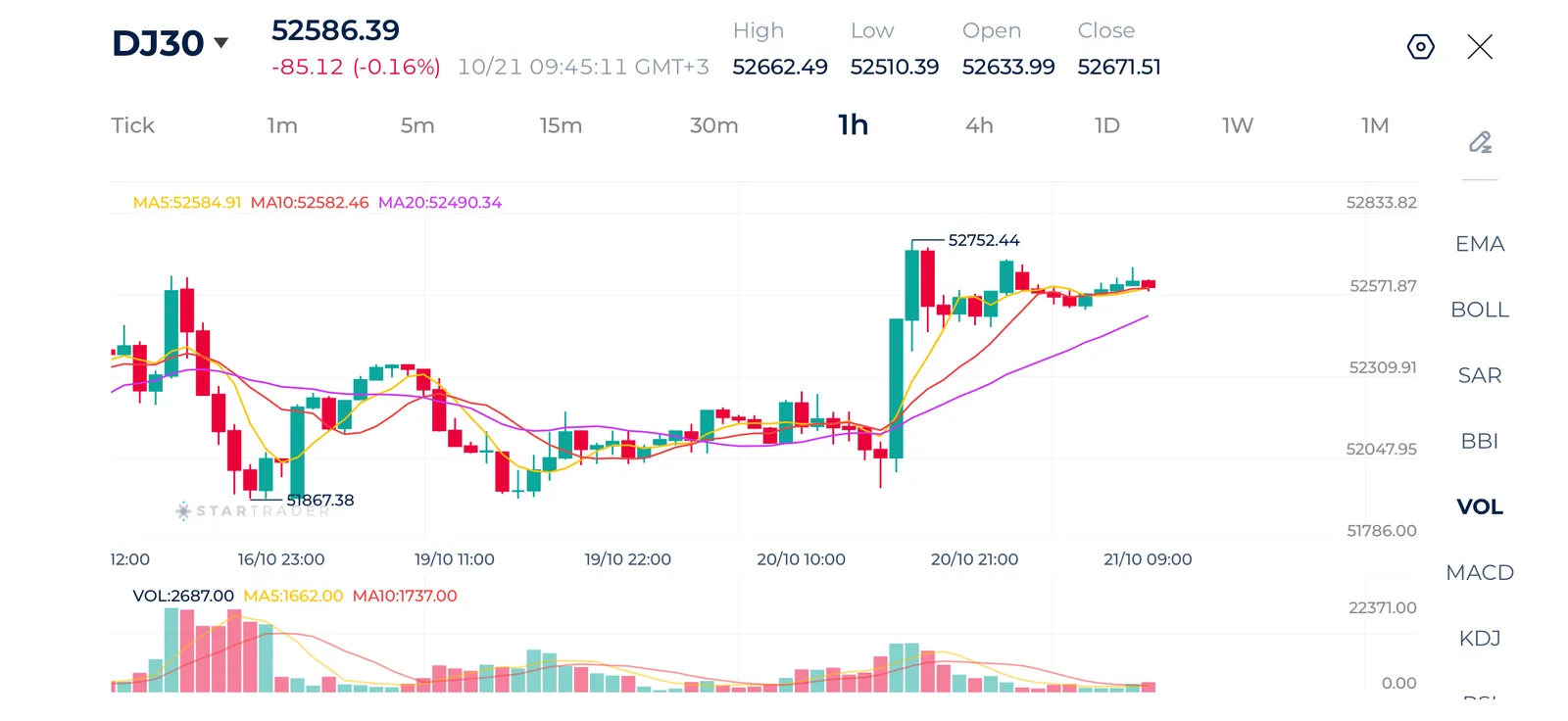Switch to Tick timeframe
This screenshot has width=1568, height=721.
[x=132, y=125]
